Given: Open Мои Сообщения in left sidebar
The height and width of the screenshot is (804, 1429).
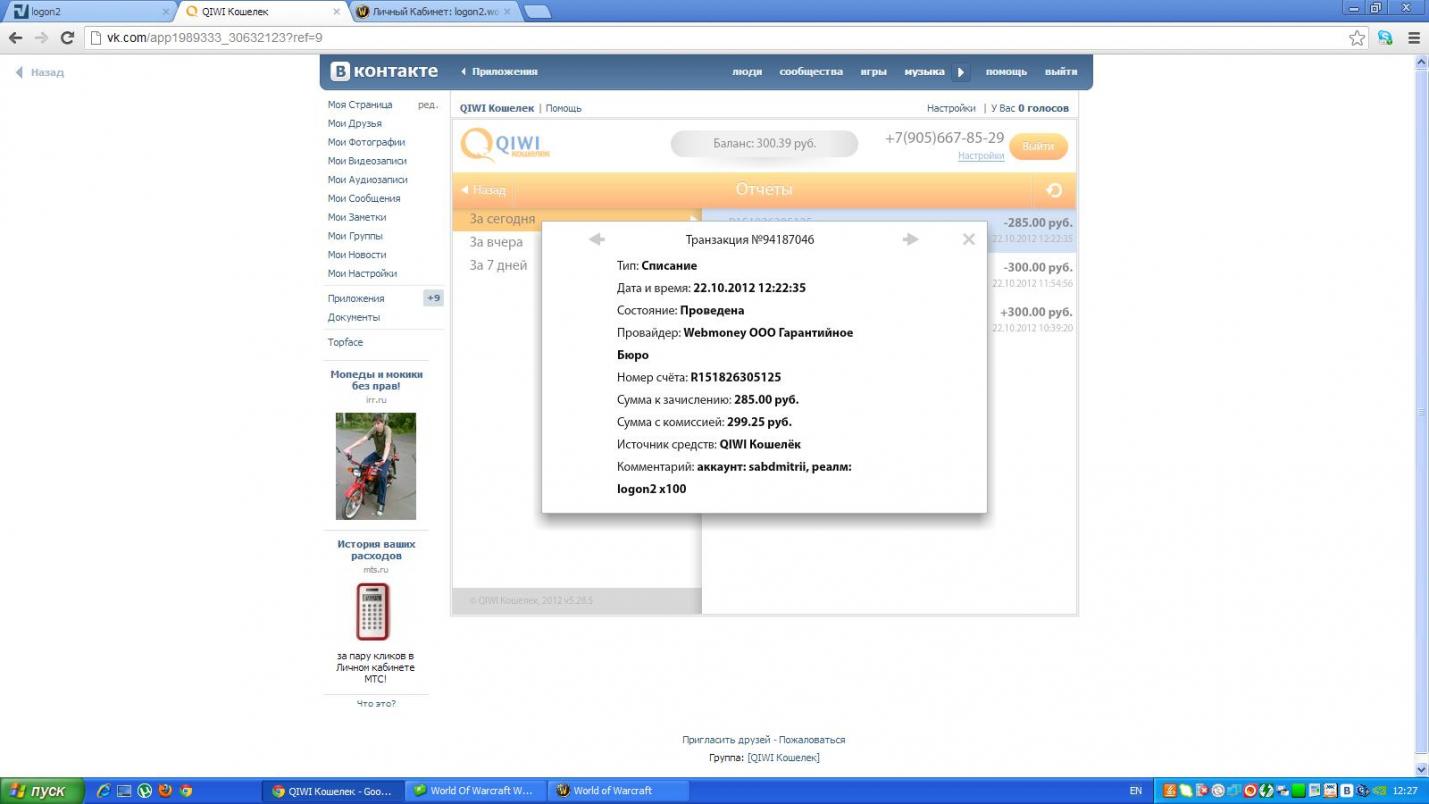Looking at the screenshot, I should click(364, 198).
